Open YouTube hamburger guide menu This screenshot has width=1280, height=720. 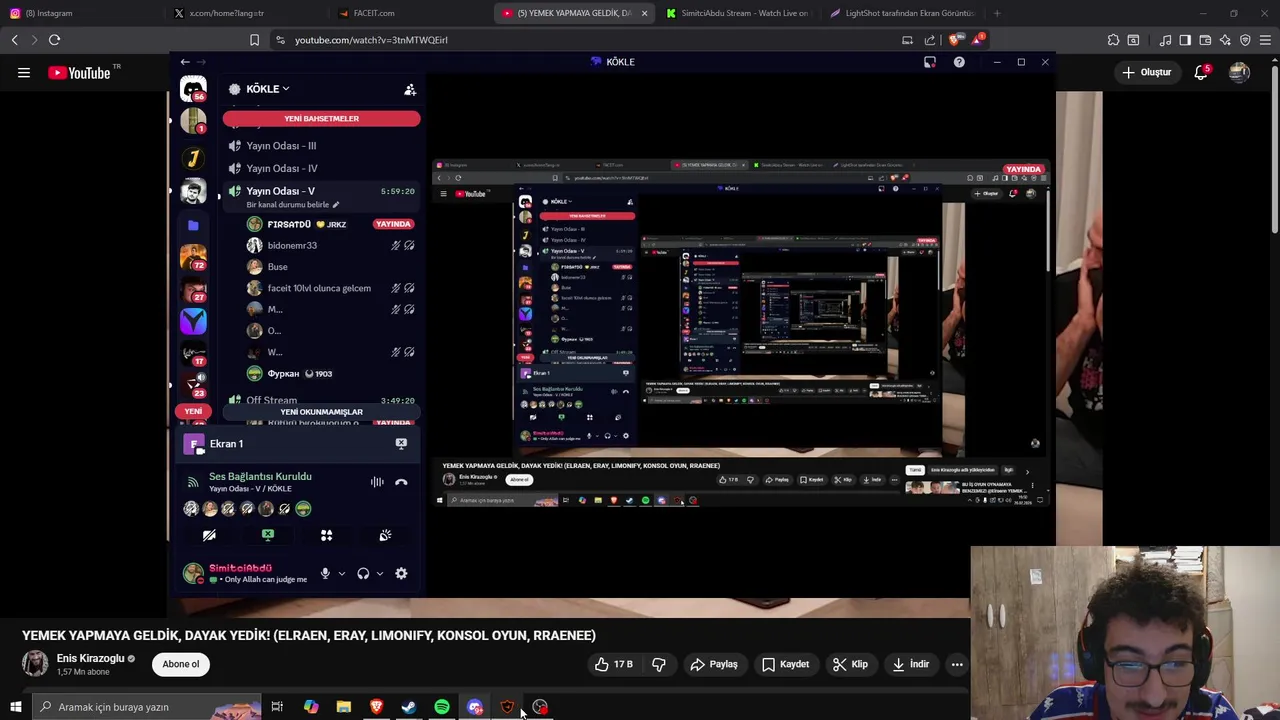coord(23,72)
